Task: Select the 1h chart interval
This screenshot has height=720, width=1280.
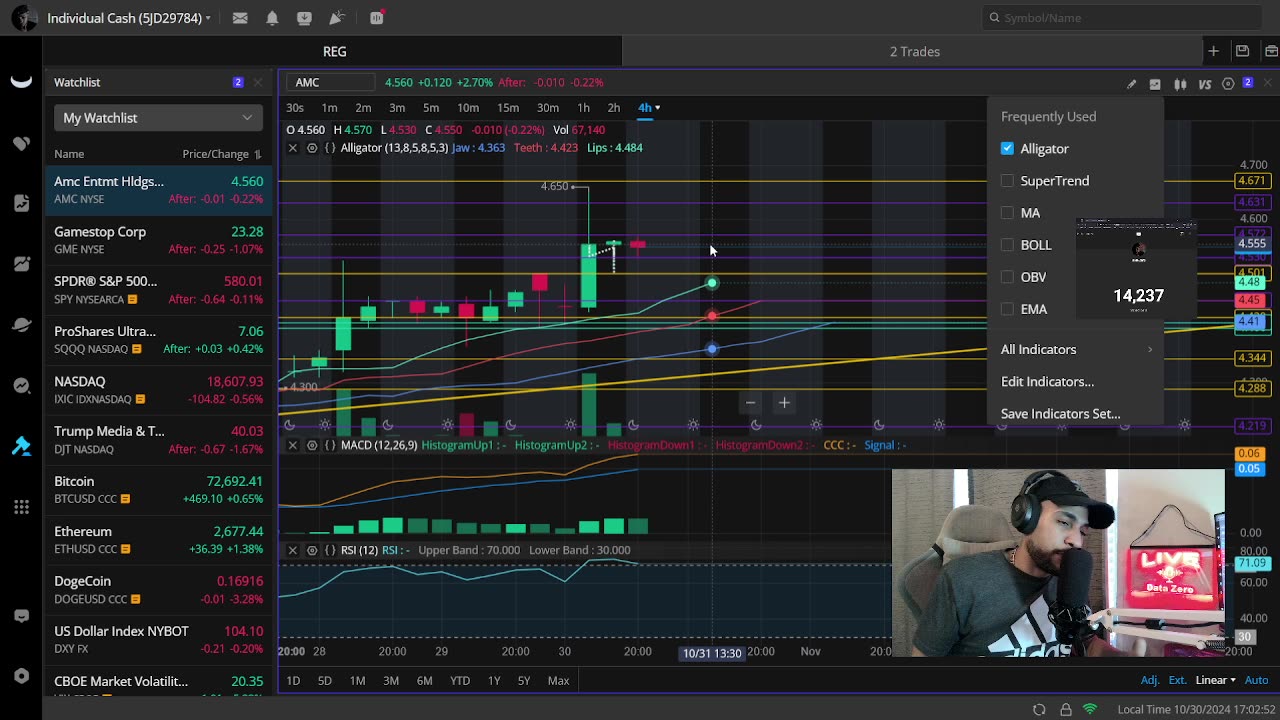Action: [x=583, y=107]
